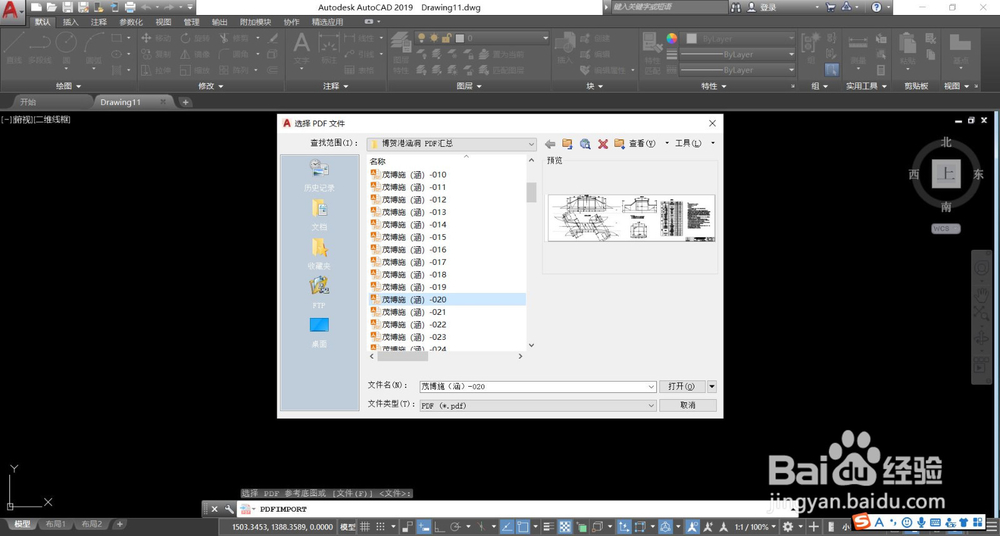Viewport: 1000px width, 536px height.
Task: Toggle ortho mode in status bar
Action: (439, 527)
